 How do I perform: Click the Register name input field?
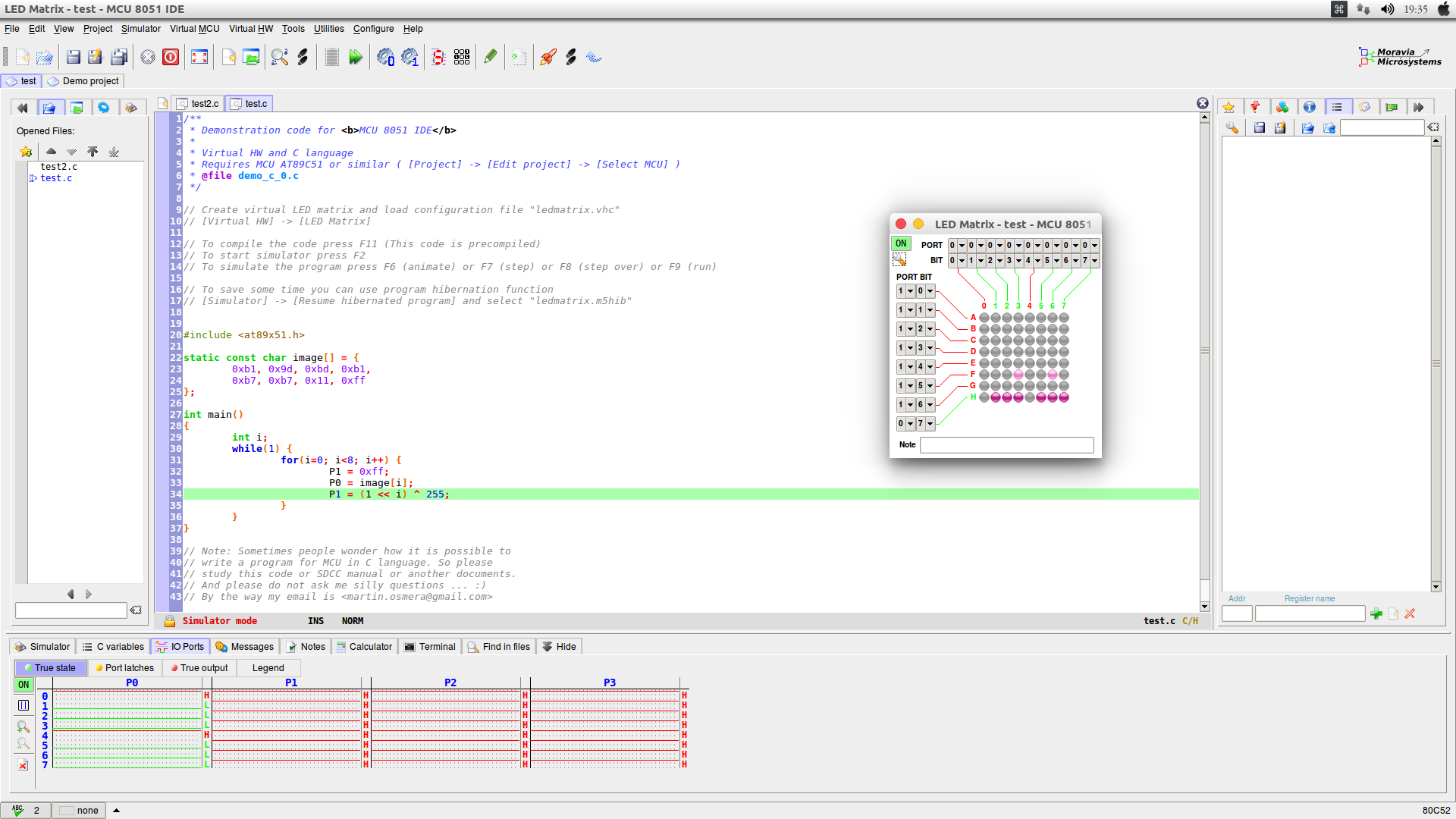point(1310,613)
